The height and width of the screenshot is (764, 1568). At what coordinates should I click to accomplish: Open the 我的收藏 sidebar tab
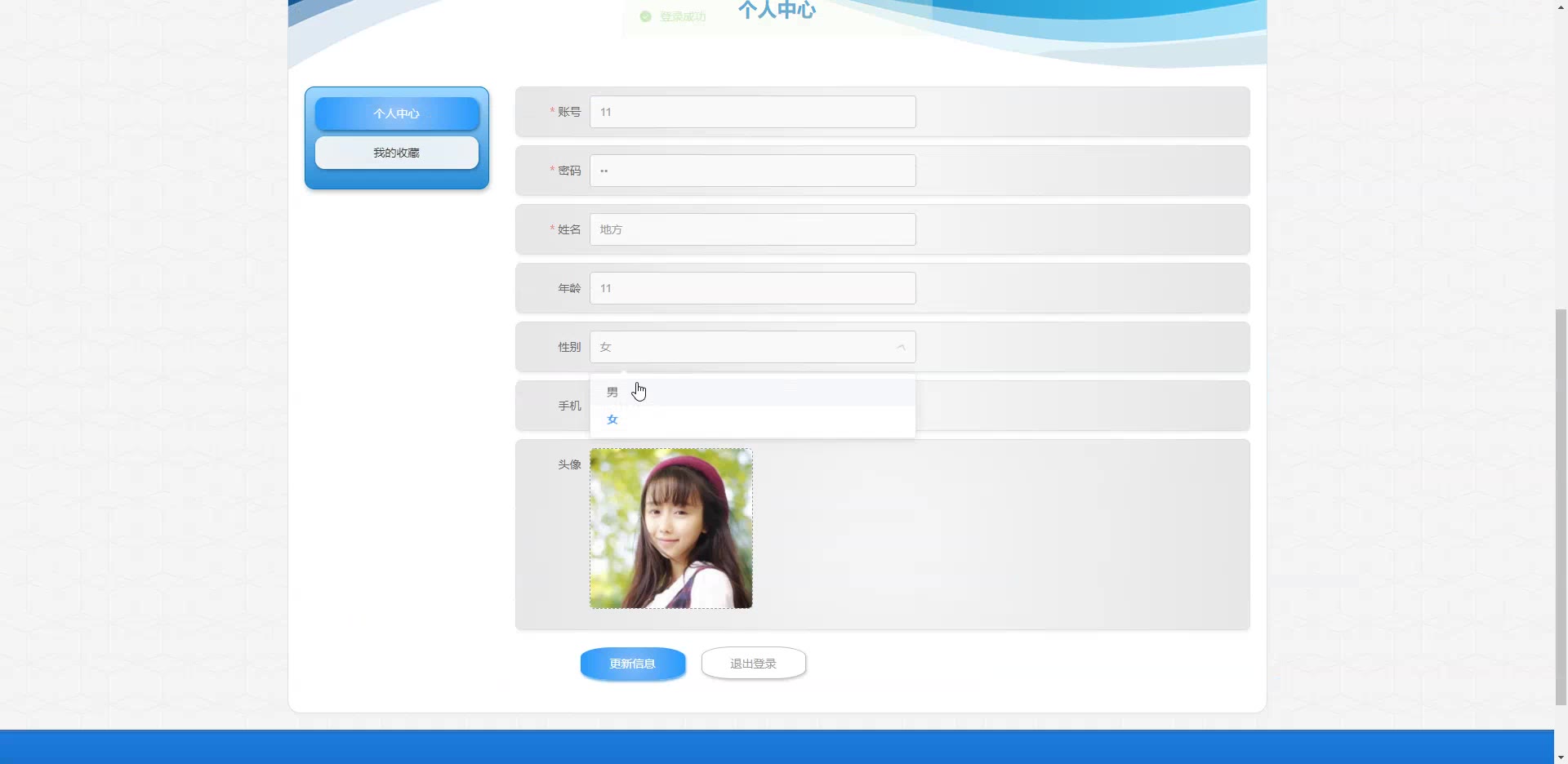[397, 153]
